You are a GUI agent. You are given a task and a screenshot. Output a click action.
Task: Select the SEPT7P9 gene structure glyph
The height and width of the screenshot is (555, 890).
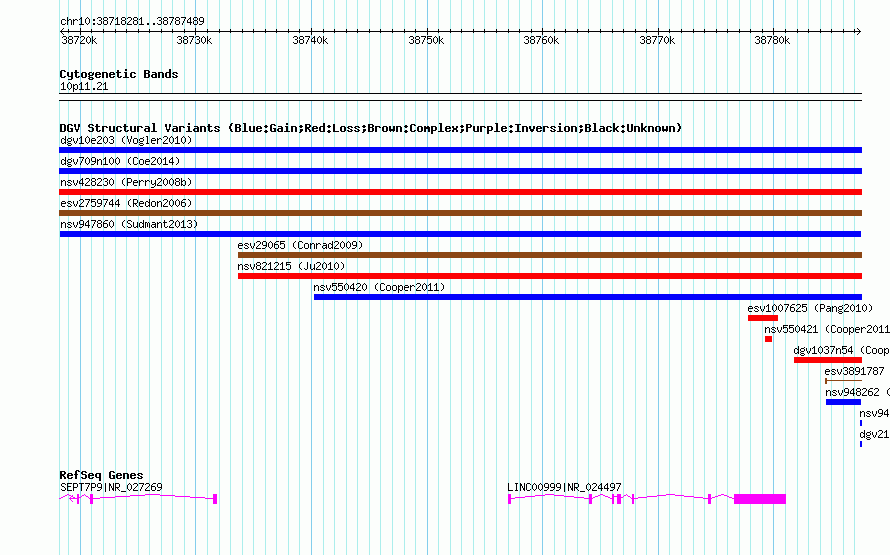[x=138, y=498]
